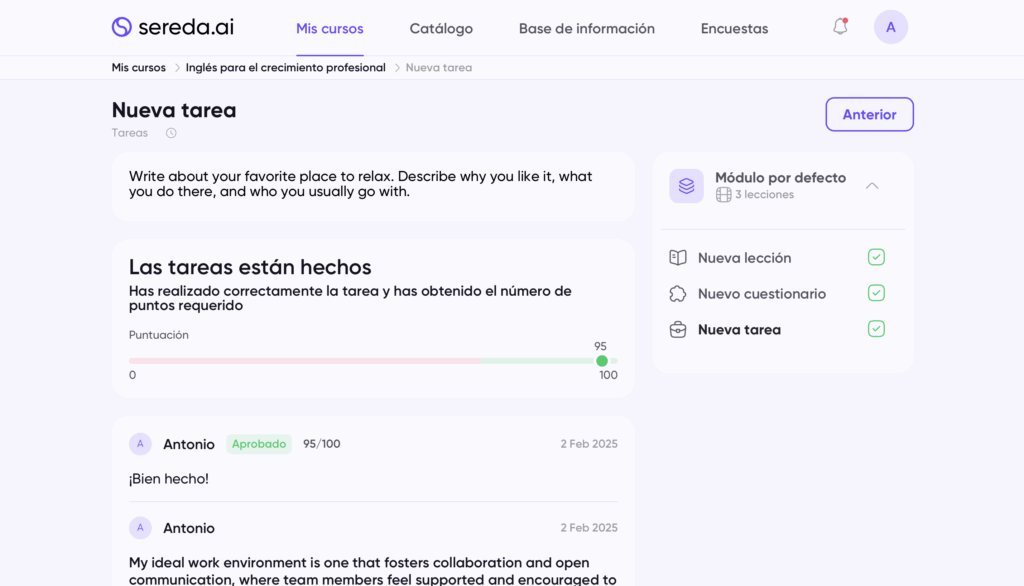Click the module layers icon
Screen dimensions: 1024x586
(686, 186)
